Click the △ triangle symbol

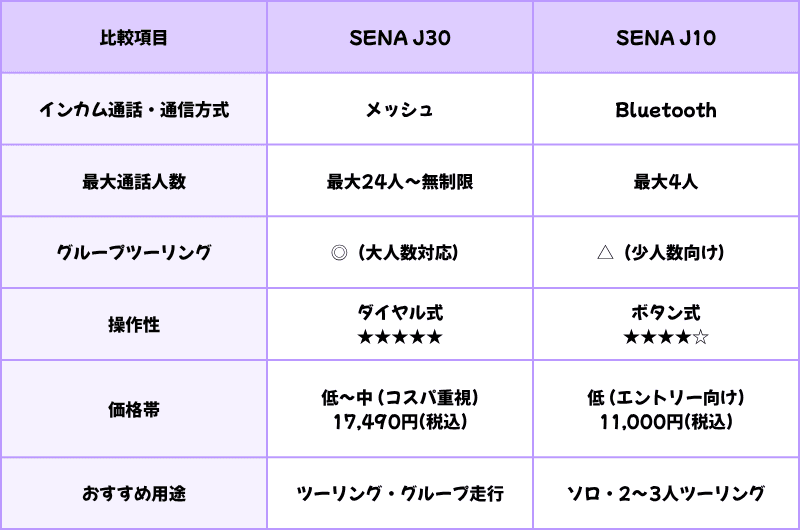pos(603,253)
